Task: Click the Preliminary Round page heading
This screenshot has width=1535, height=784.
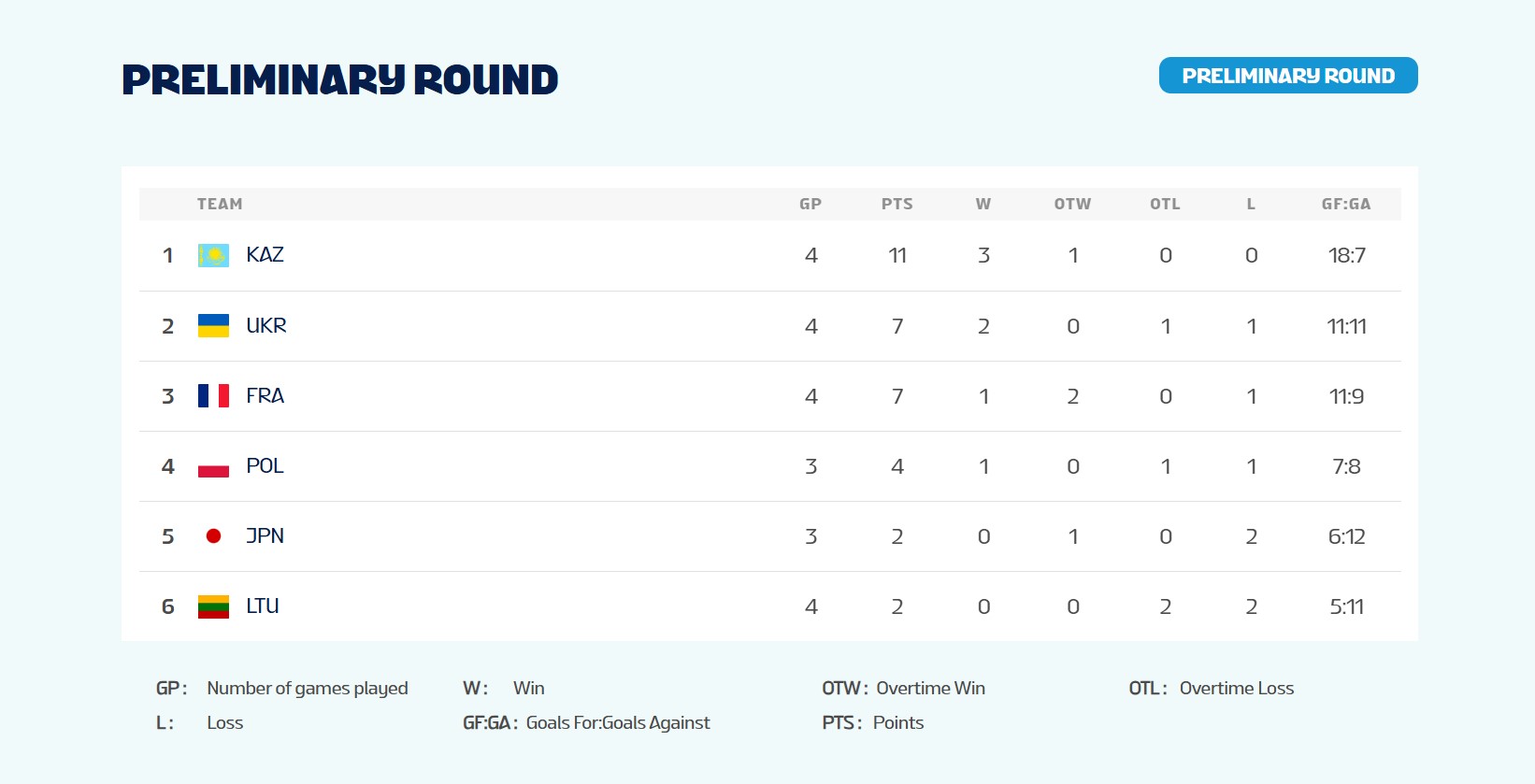Action: click(340, 79)
